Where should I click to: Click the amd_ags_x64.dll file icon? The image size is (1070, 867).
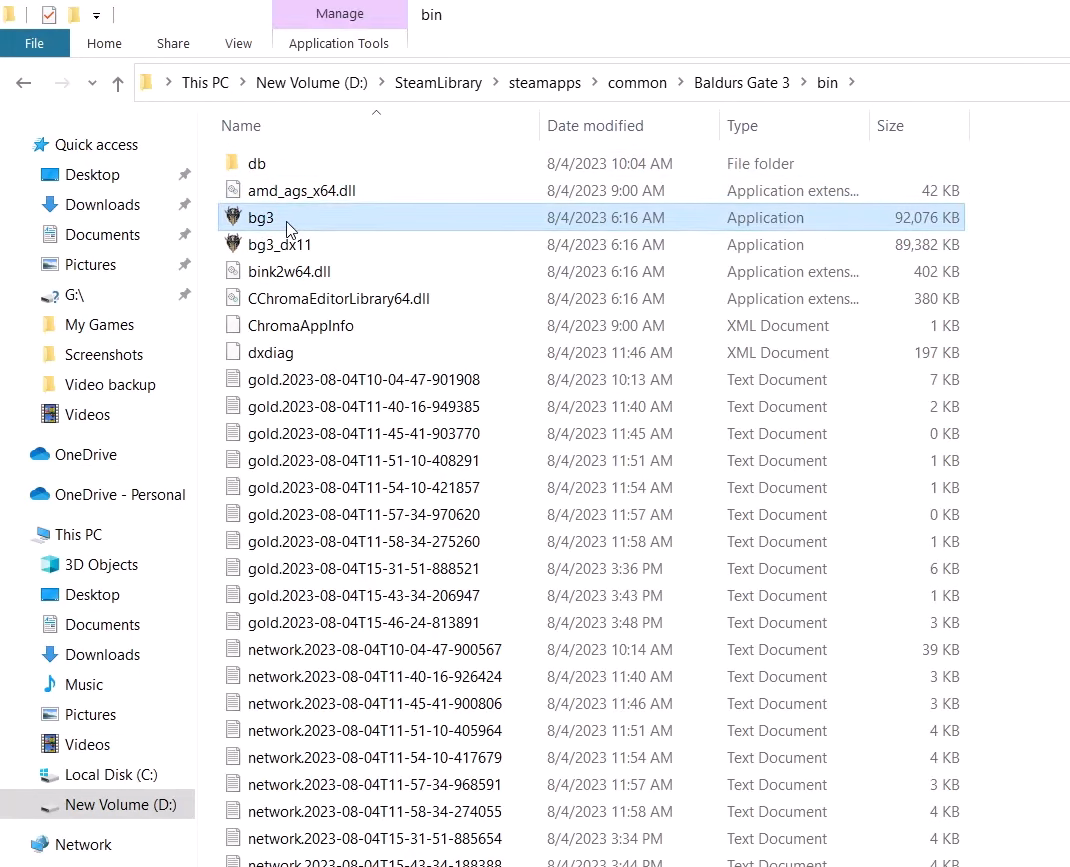click(x=233, y=190)
